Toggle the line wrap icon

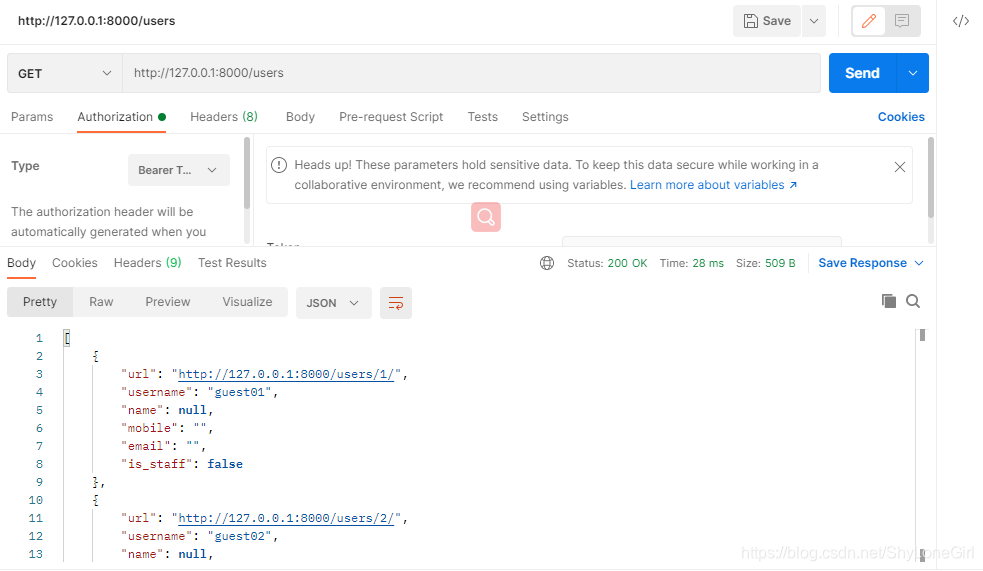pos(396,303)
